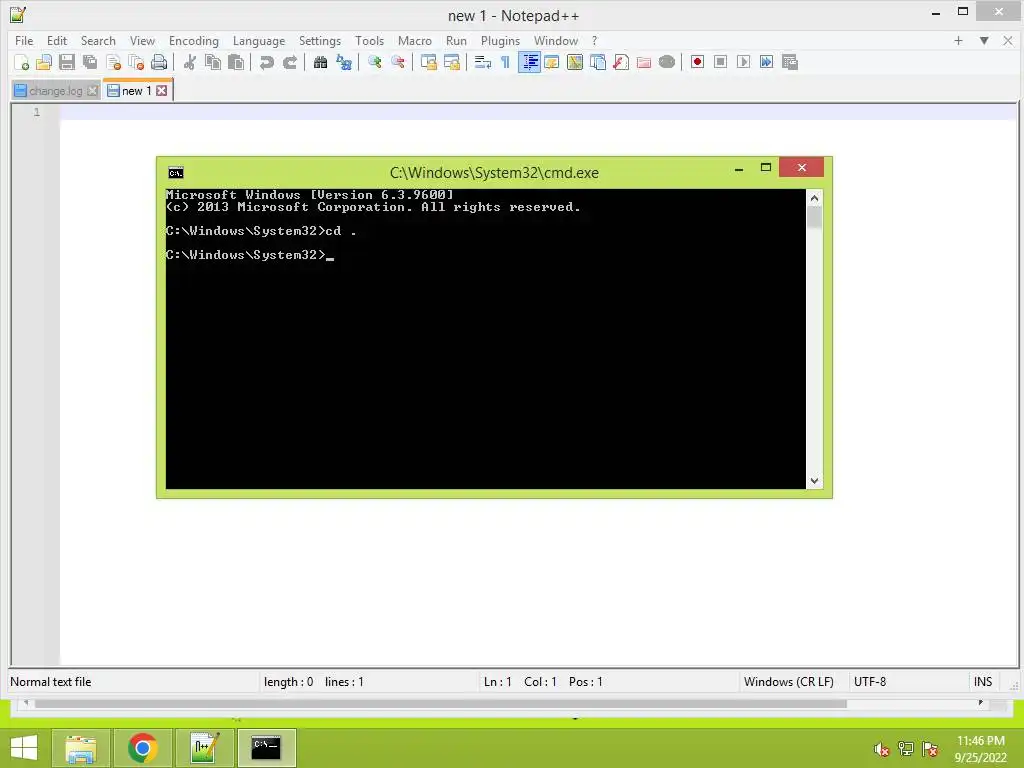Open the Encoding menu
1024x768 pixels.
194,40
